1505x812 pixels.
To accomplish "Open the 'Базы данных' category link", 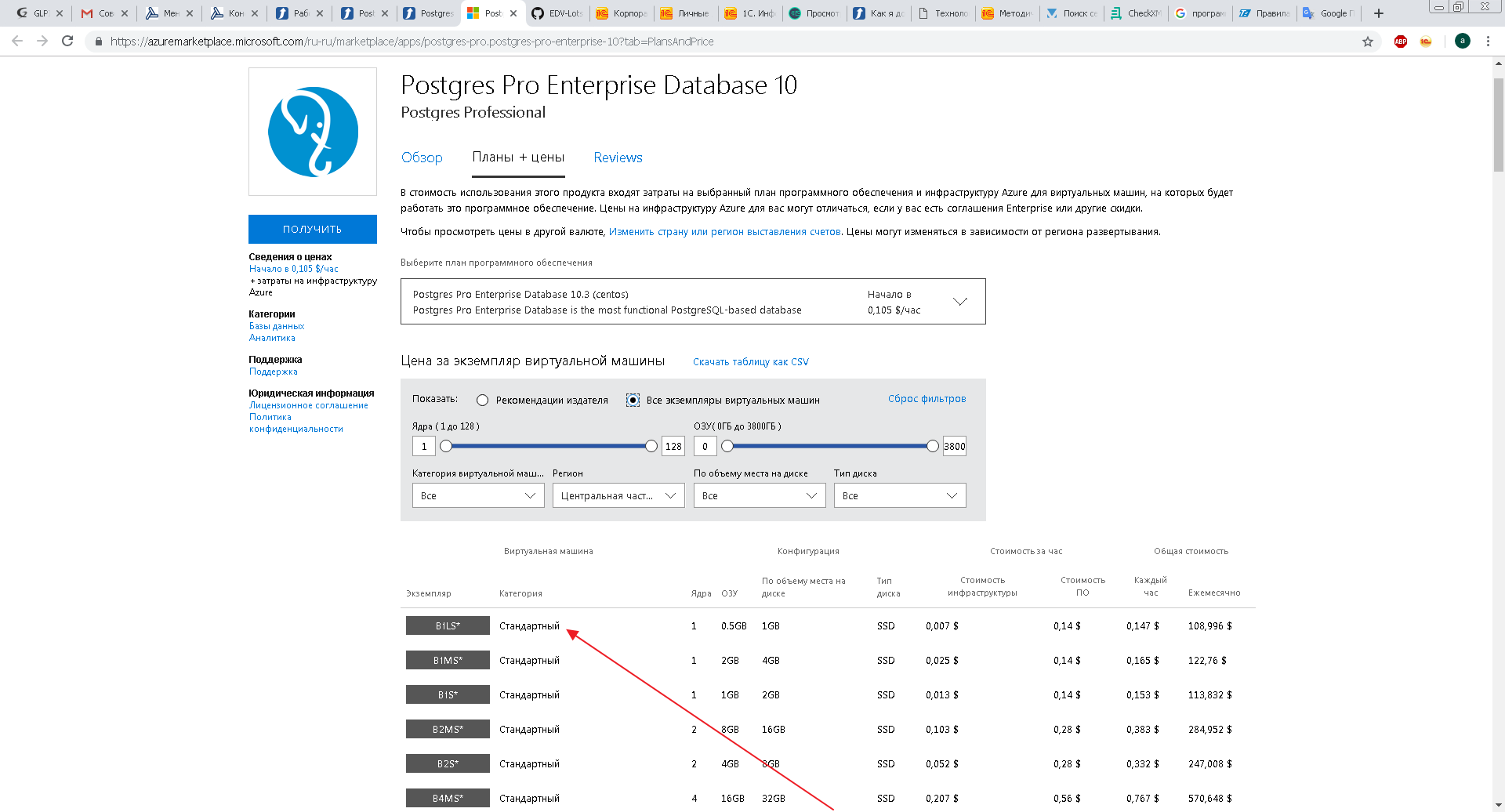I will pos(277,326).
